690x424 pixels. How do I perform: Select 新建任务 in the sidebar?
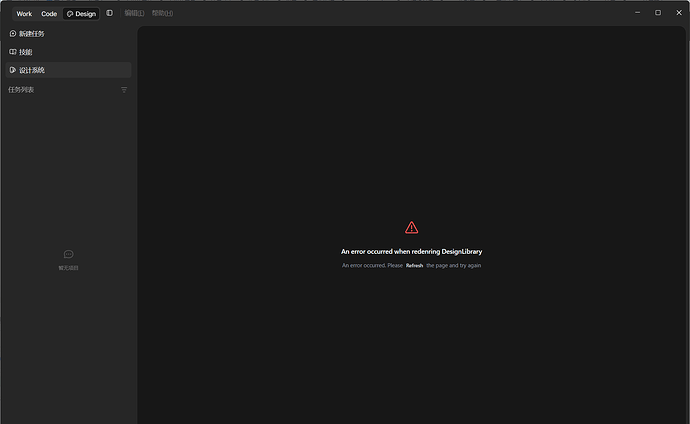coord(68,33)
